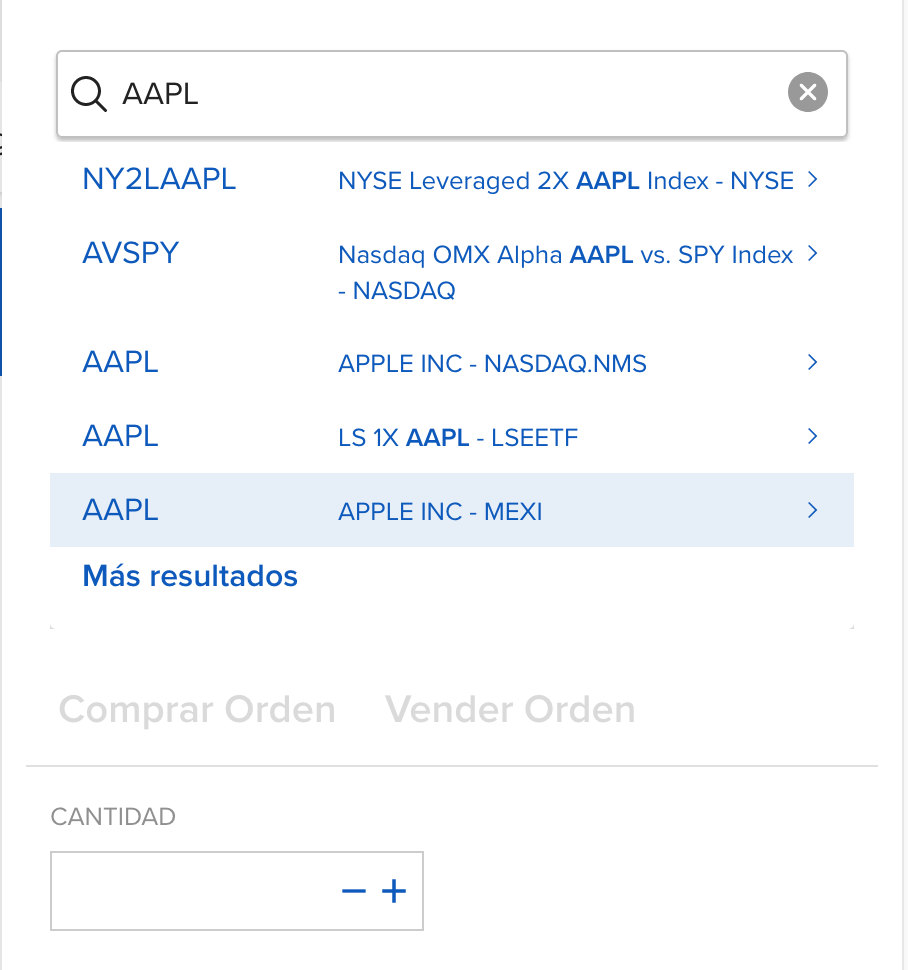The image size is (908, 970).
Task: Select the APPLE INC - NASDAQ.NMS description
Action: coord(492,364)
